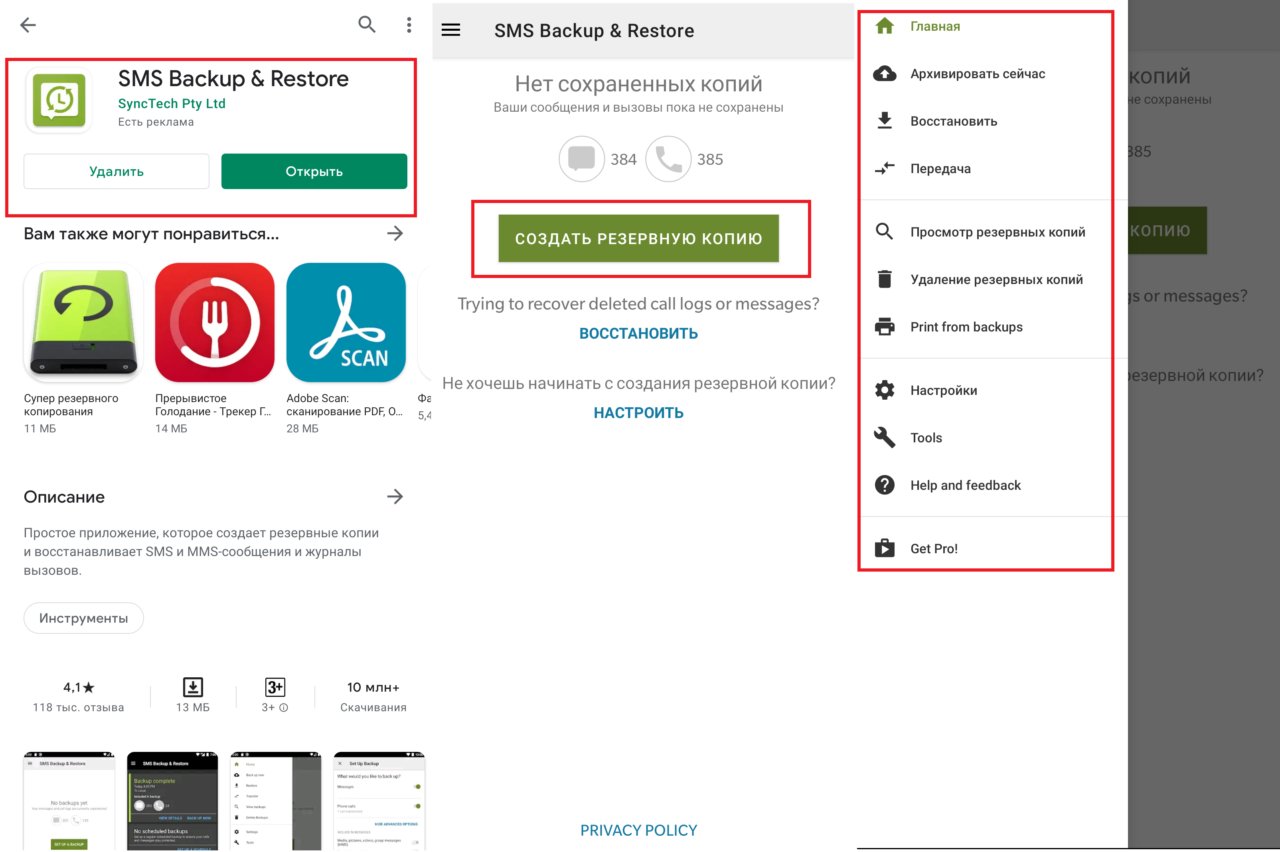Open the first 'No backups yet' screenshot
Screen dimensions: 1280x852
[69, 802]
